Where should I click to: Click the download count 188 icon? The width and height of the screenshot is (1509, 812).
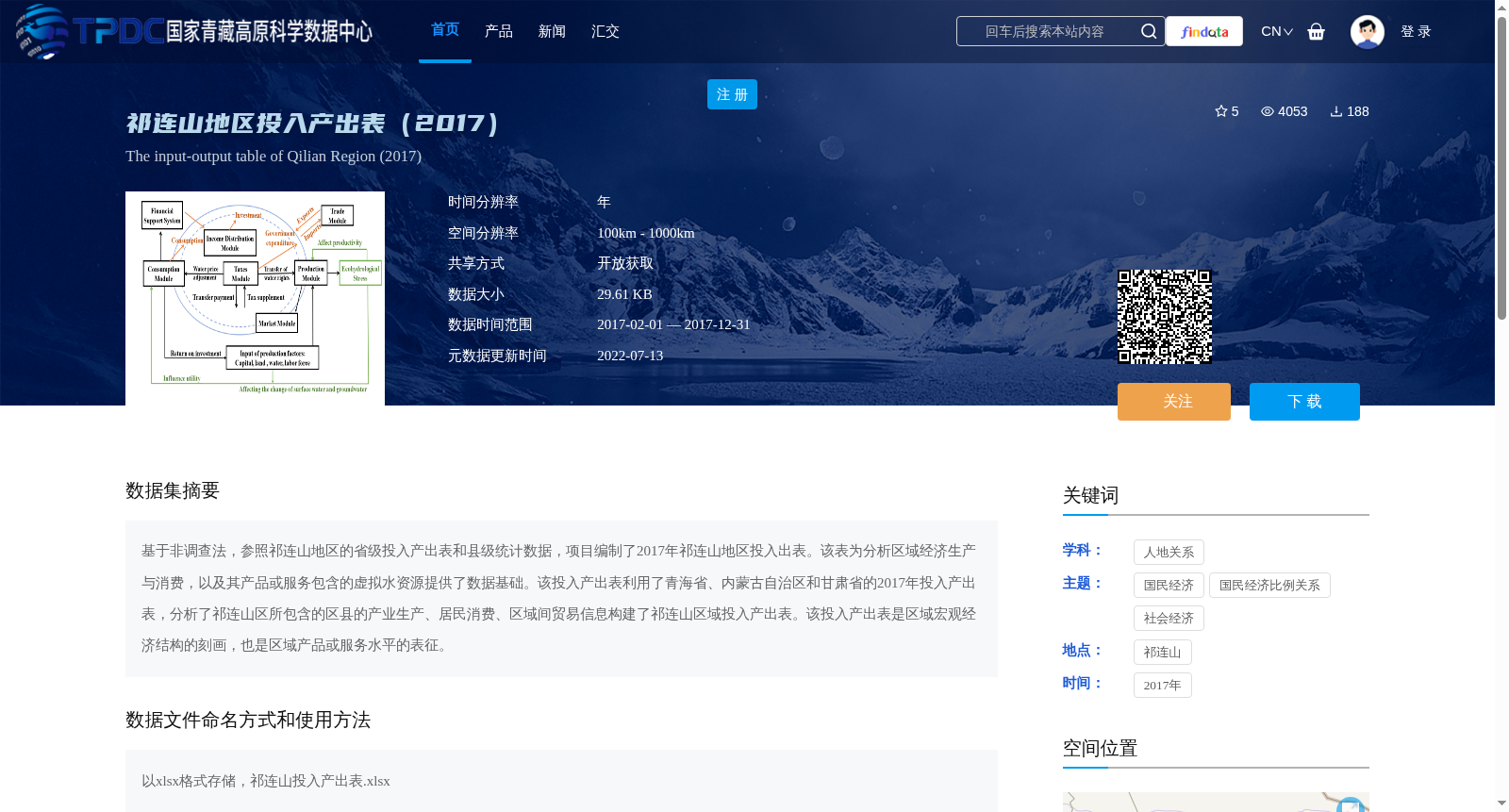[1335, 111]
